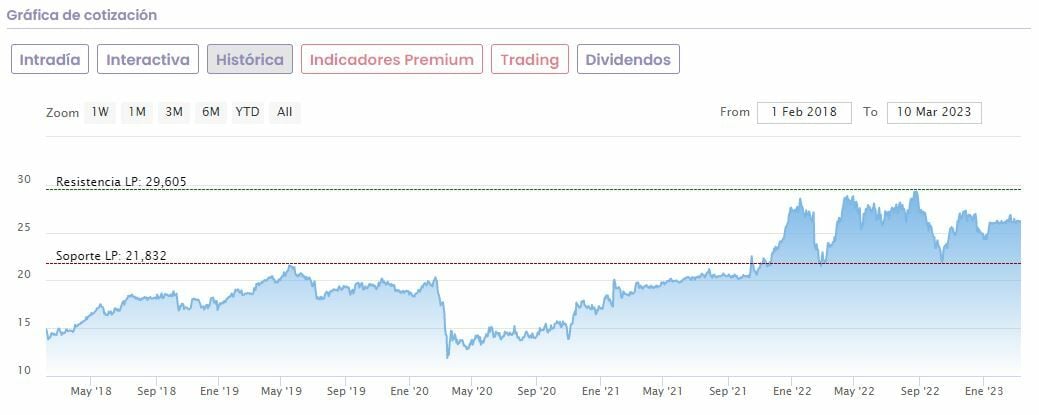Viewport: 1039px width, 415px height.
Task: Select YTD zoom range
Action: [247, 112]
